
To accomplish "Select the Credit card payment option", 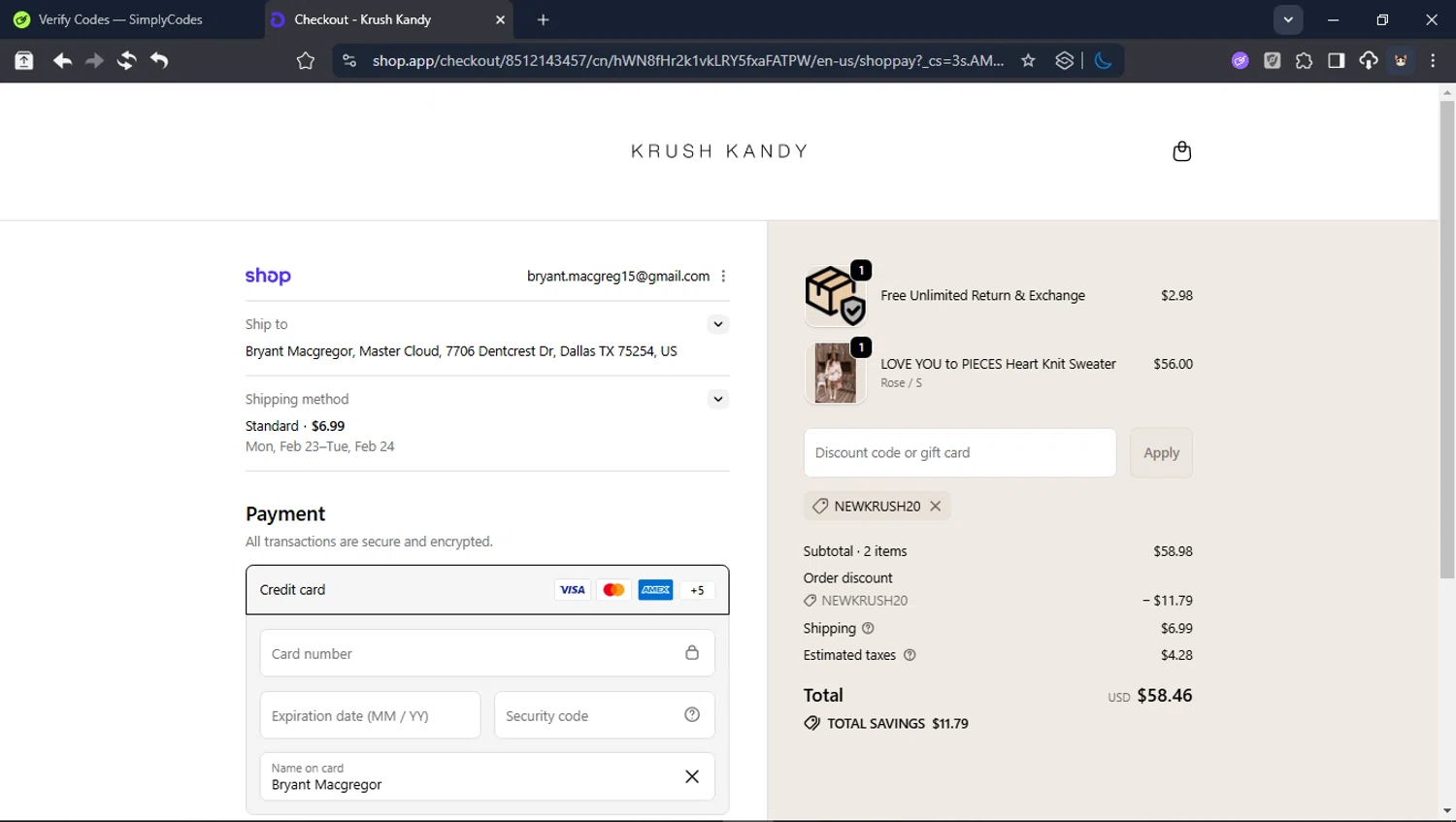I will click(487, 589).
